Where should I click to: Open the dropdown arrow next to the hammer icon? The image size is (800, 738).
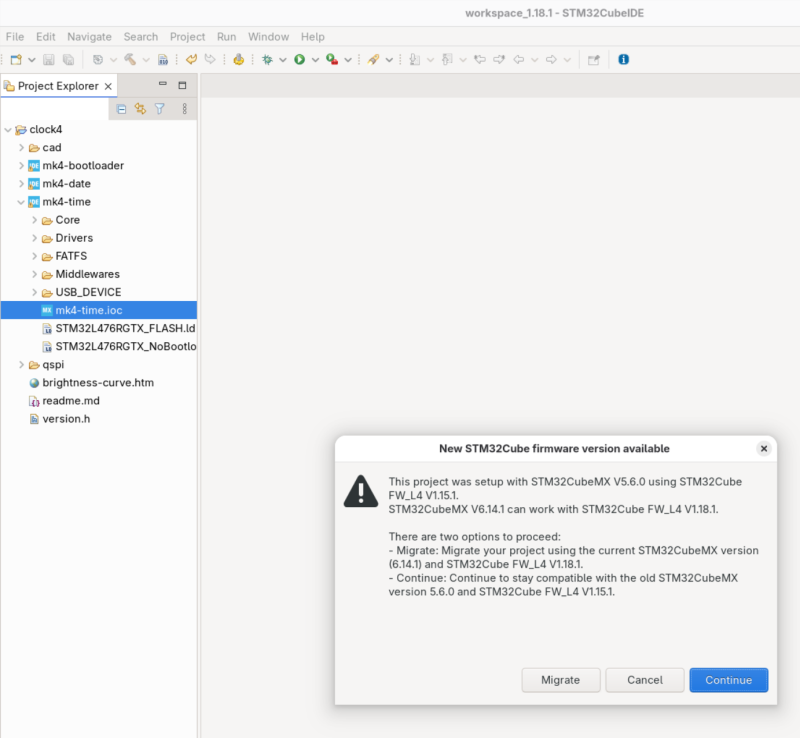146,60
